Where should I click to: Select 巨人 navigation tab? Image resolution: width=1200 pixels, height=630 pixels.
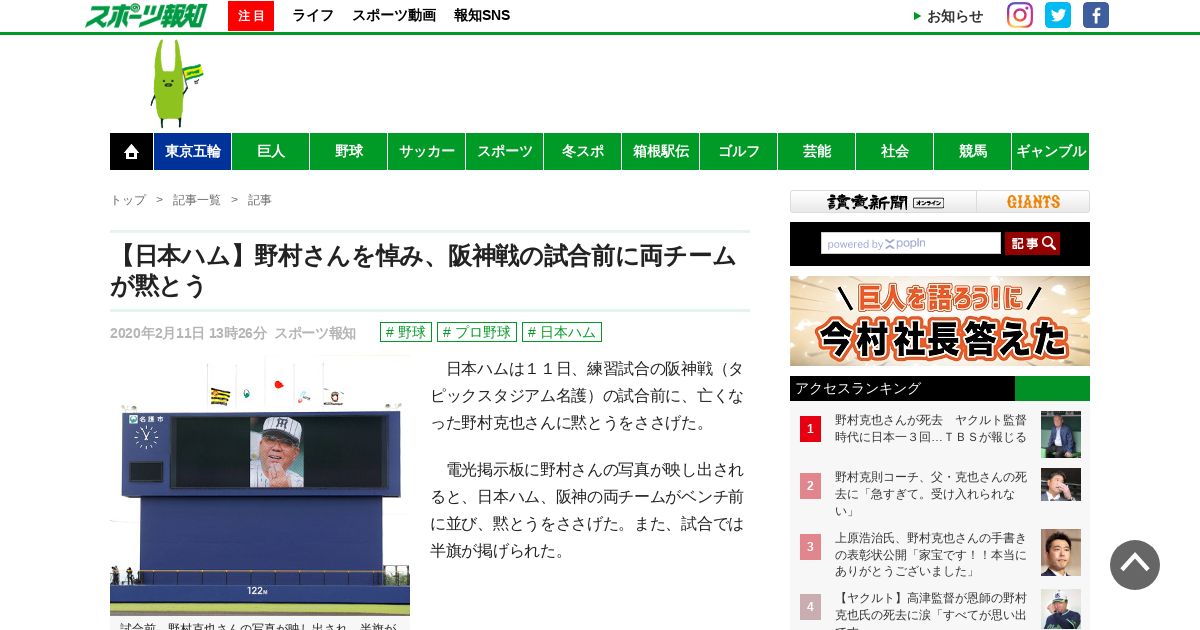(x=271, y=152)
